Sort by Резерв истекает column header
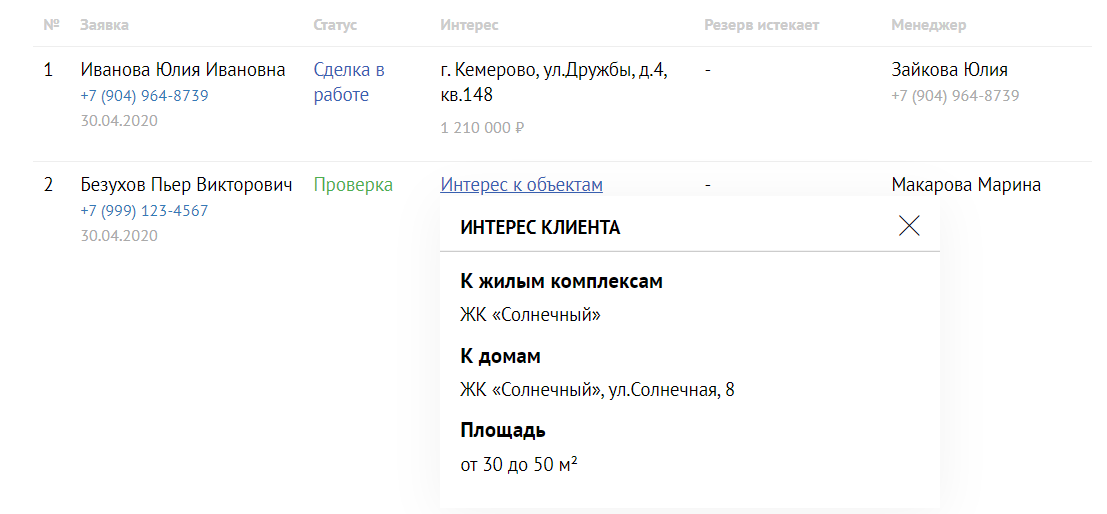 click(x=762, y=25)
